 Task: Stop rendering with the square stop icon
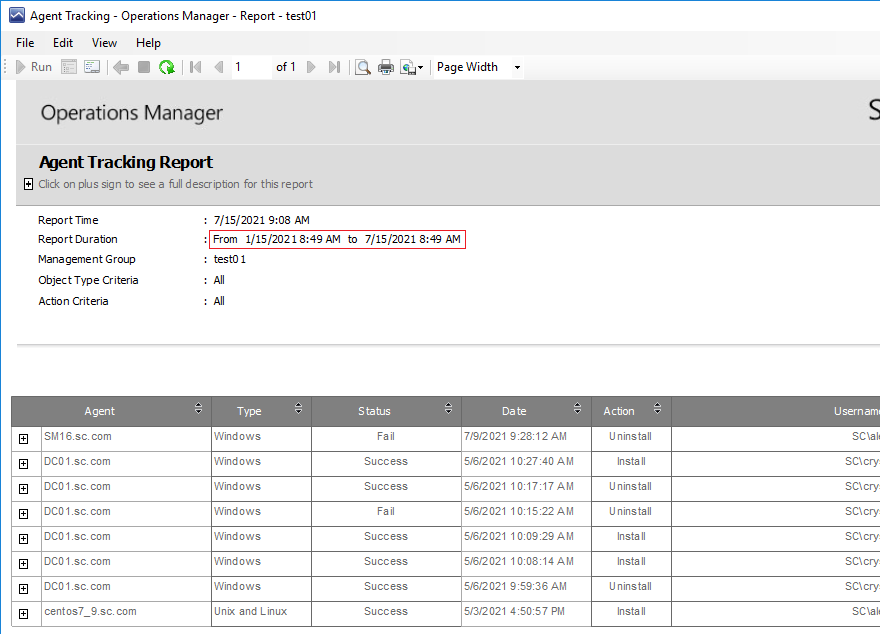144,67
